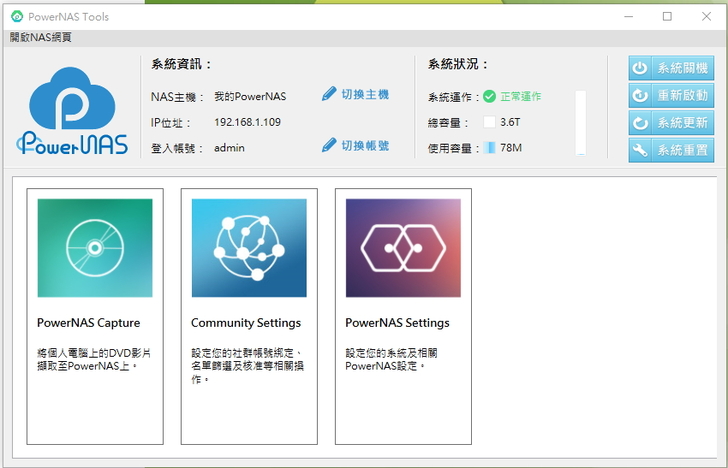Click the green checkmark status icon
This screenshot has height=468, width=728.
pyautogui.click(x=489, y=97)
